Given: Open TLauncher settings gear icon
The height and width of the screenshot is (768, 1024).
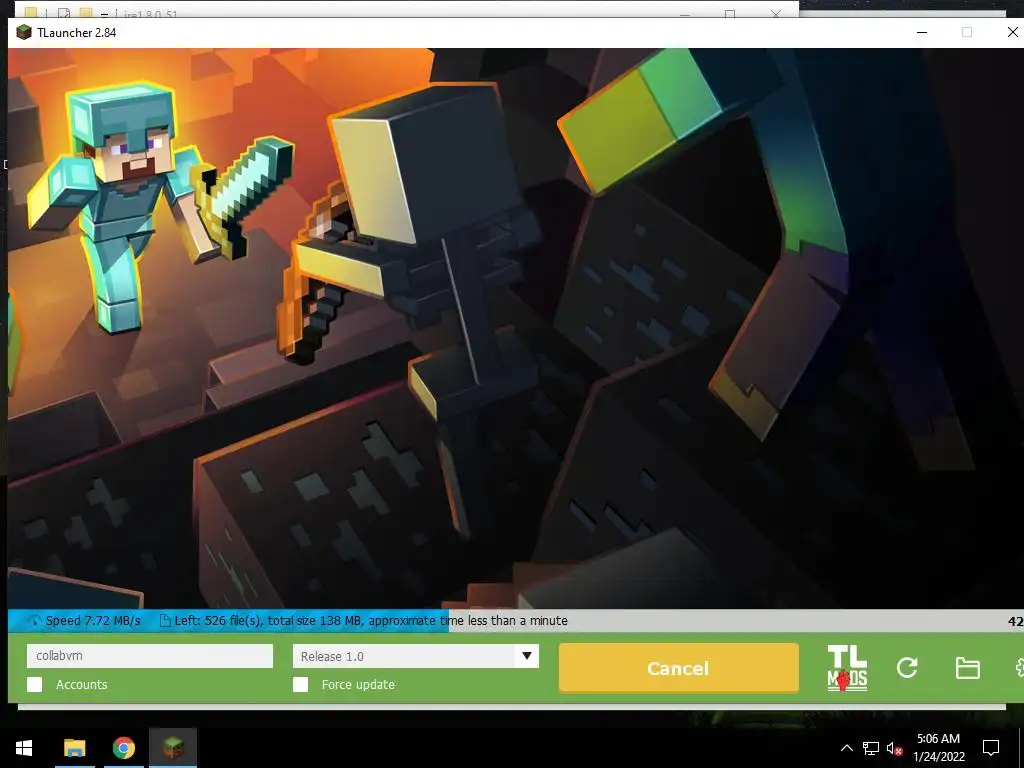Looking at the screenshot, I should 1019,667.
